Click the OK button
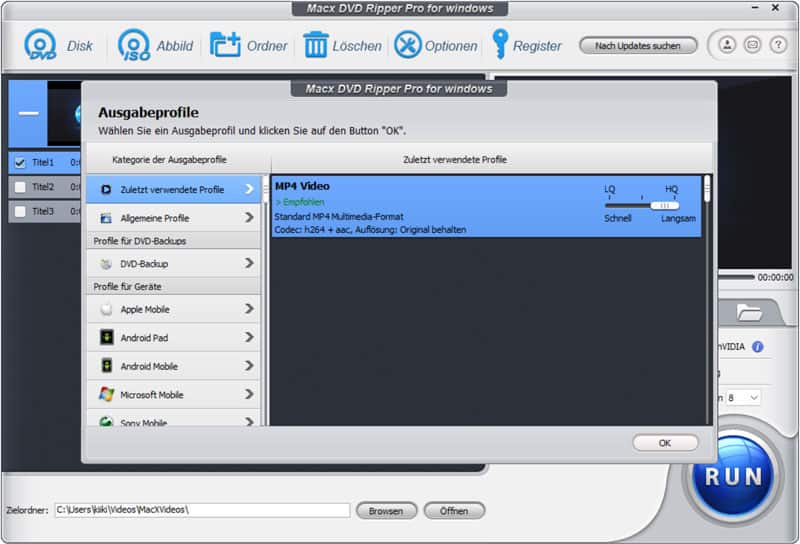 [665, 442]
